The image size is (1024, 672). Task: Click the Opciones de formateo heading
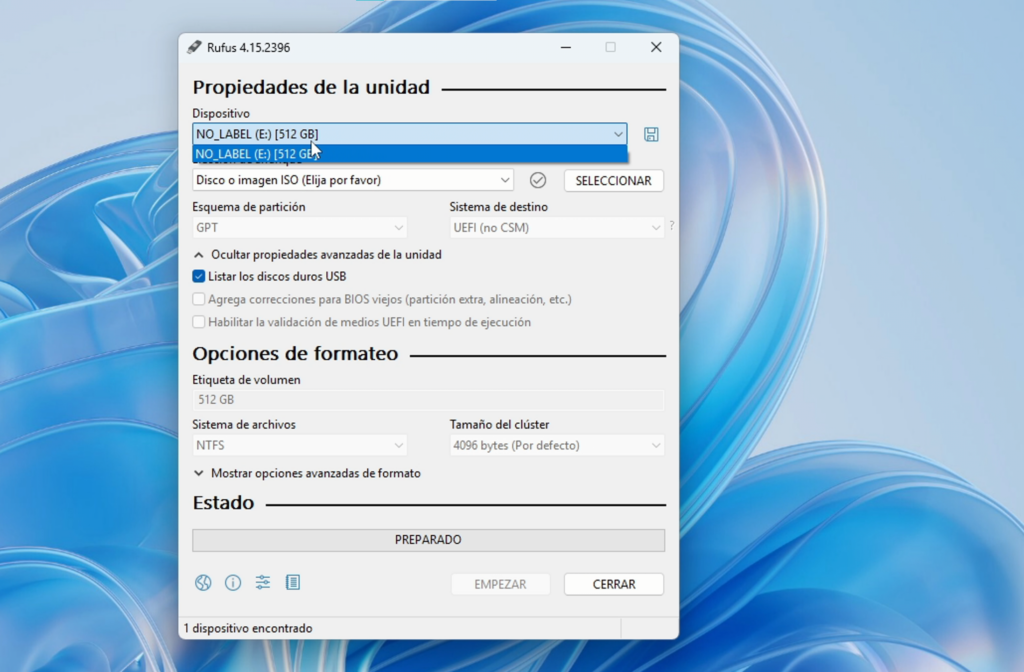[295, 353]
